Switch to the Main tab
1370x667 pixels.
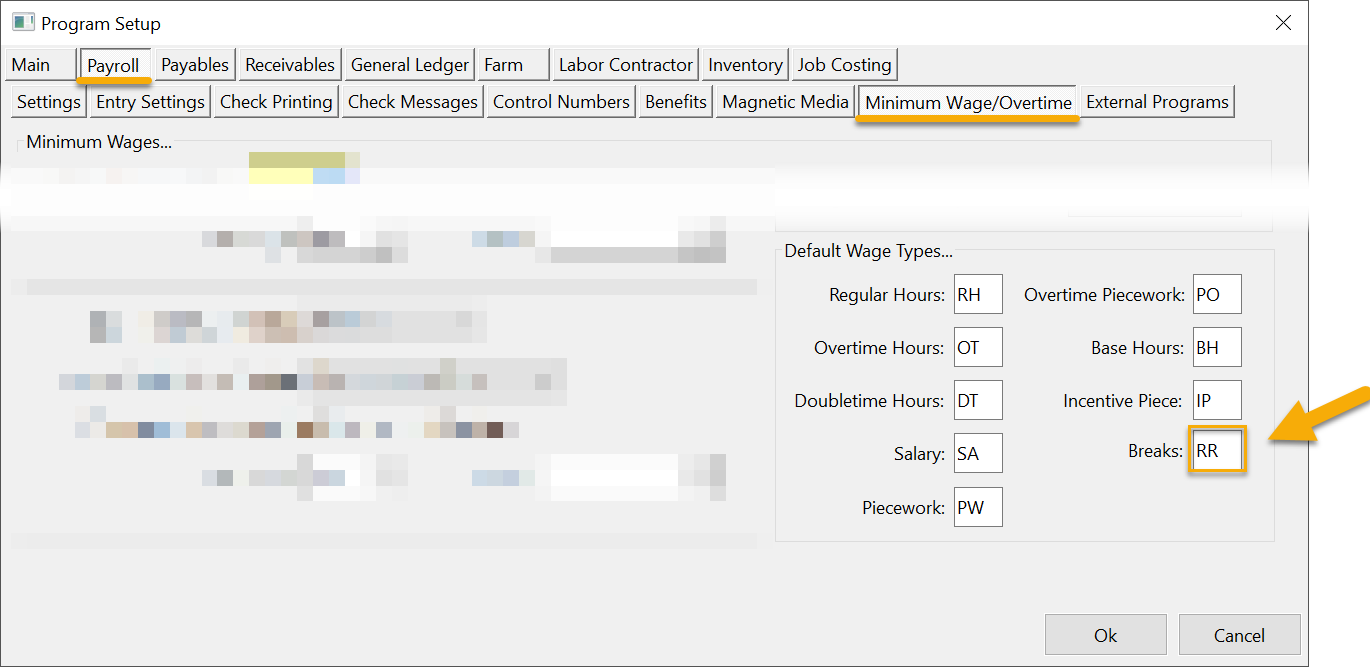(x=40, y=65)
